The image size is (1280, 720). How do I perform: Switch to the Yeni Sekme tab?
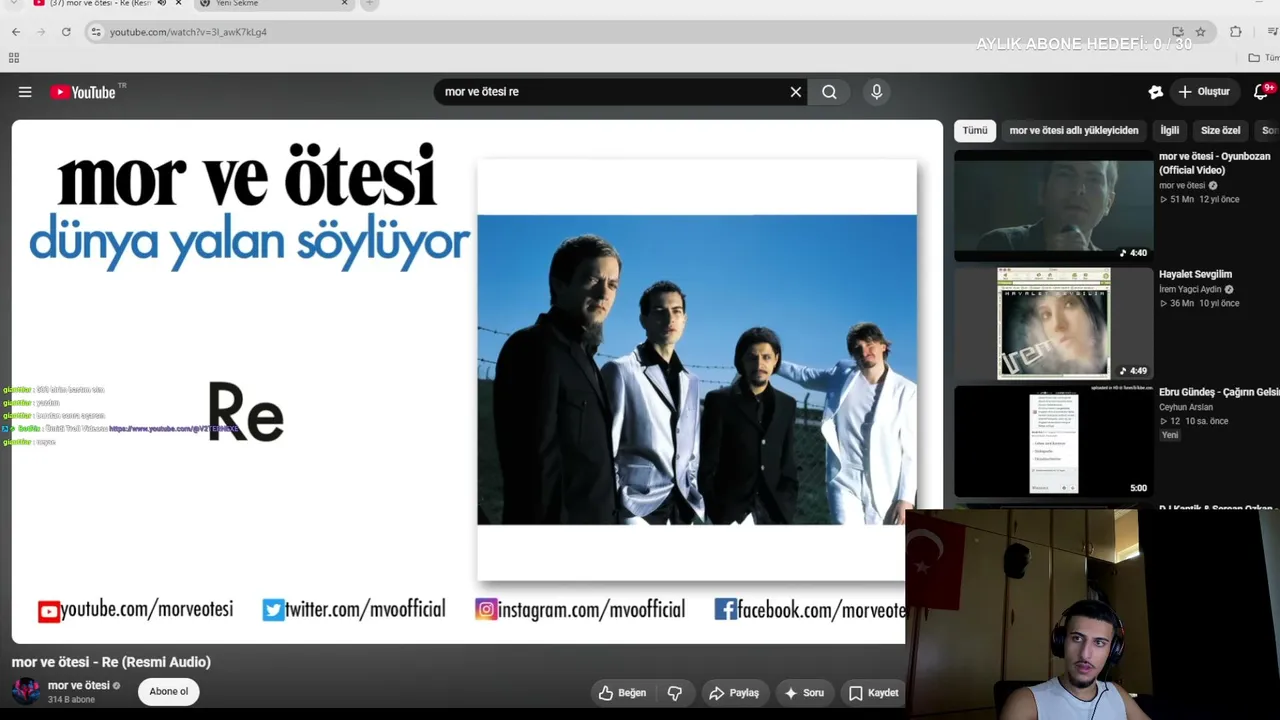coord(273,4)
